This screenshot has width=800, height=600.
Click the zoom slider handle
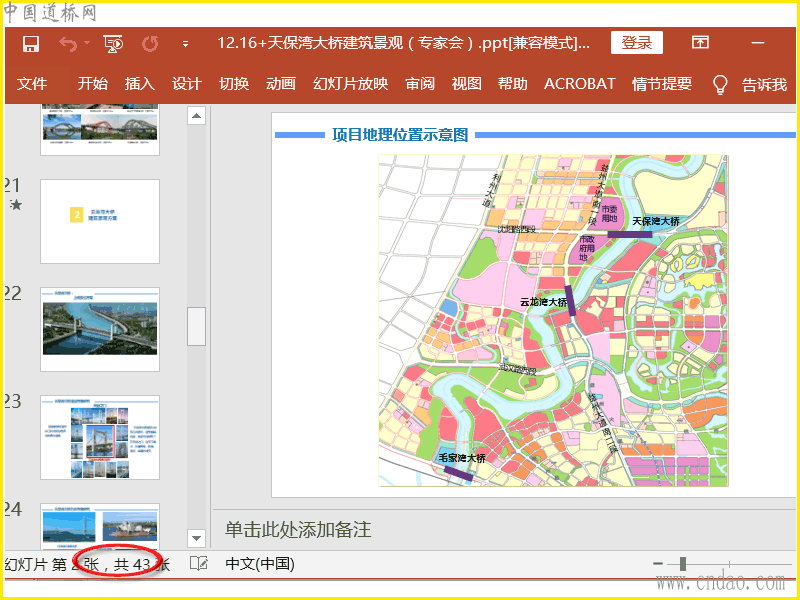pyautogui.click(x=683, y=564)
